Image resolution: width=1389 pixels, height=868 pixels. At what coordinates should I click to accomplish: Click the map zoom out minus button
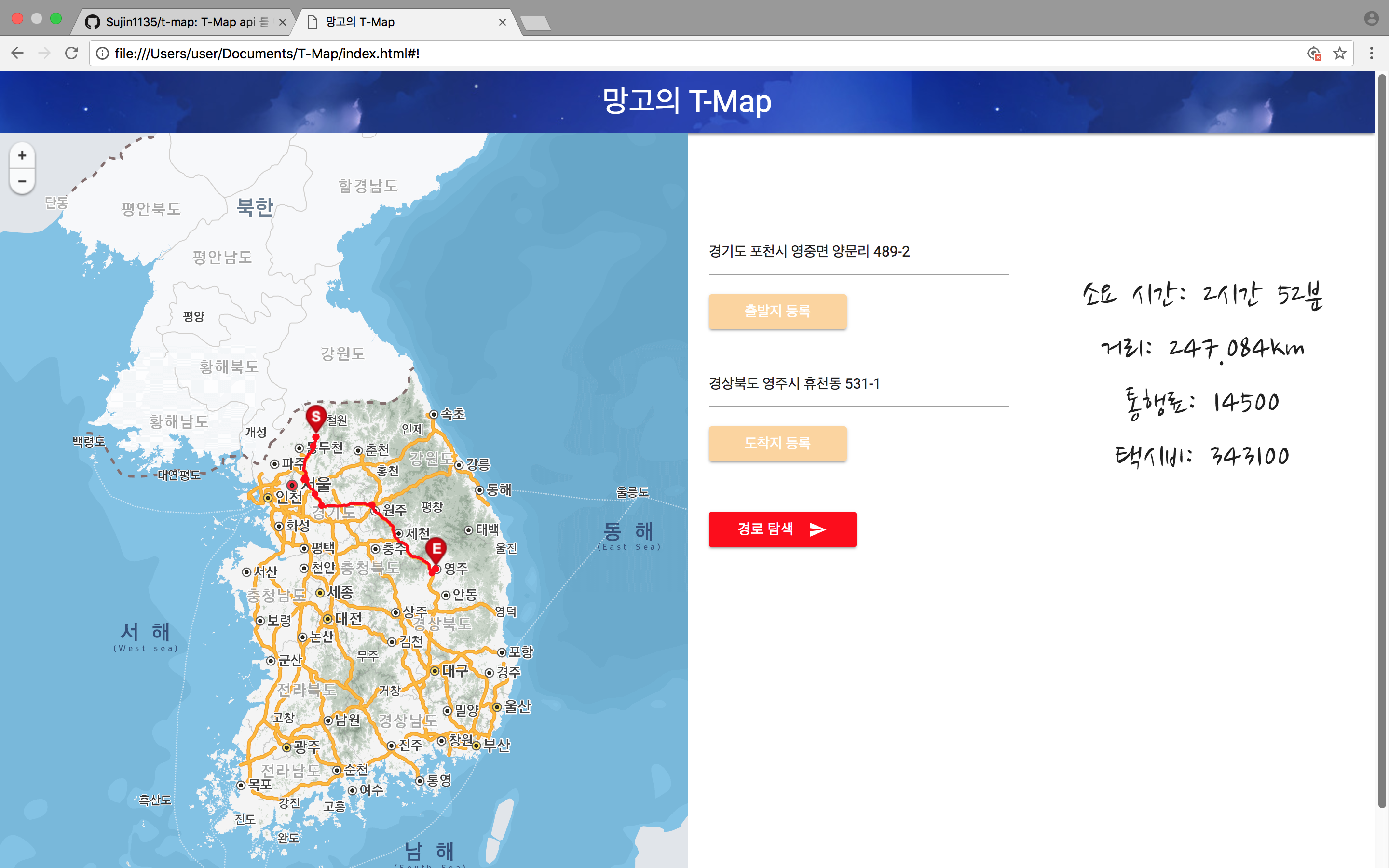click(x=22, y=181)
